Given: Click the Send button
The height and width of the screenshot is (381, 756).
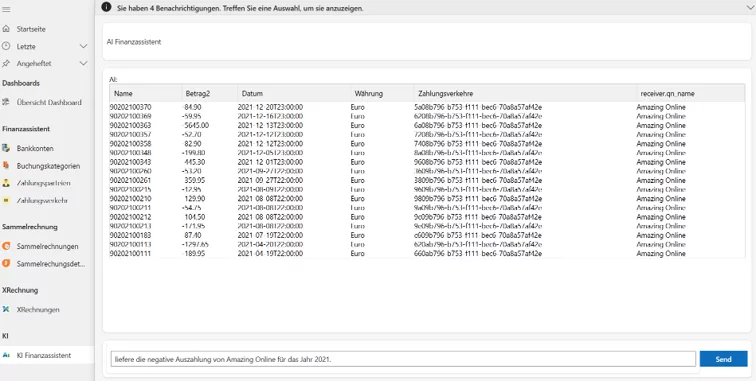Looking at the screenshot, I should point(723,359).
